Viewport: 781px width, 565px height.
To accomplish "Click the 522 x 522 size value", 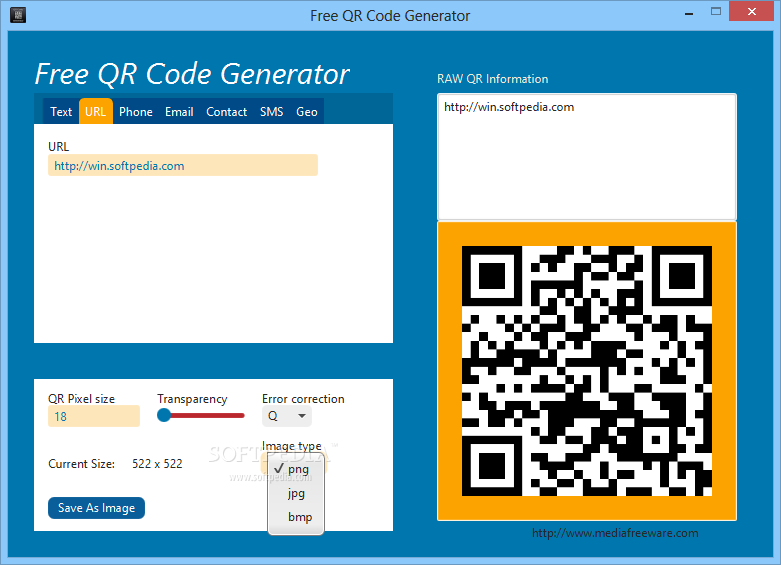I will [x=157, y=464].
